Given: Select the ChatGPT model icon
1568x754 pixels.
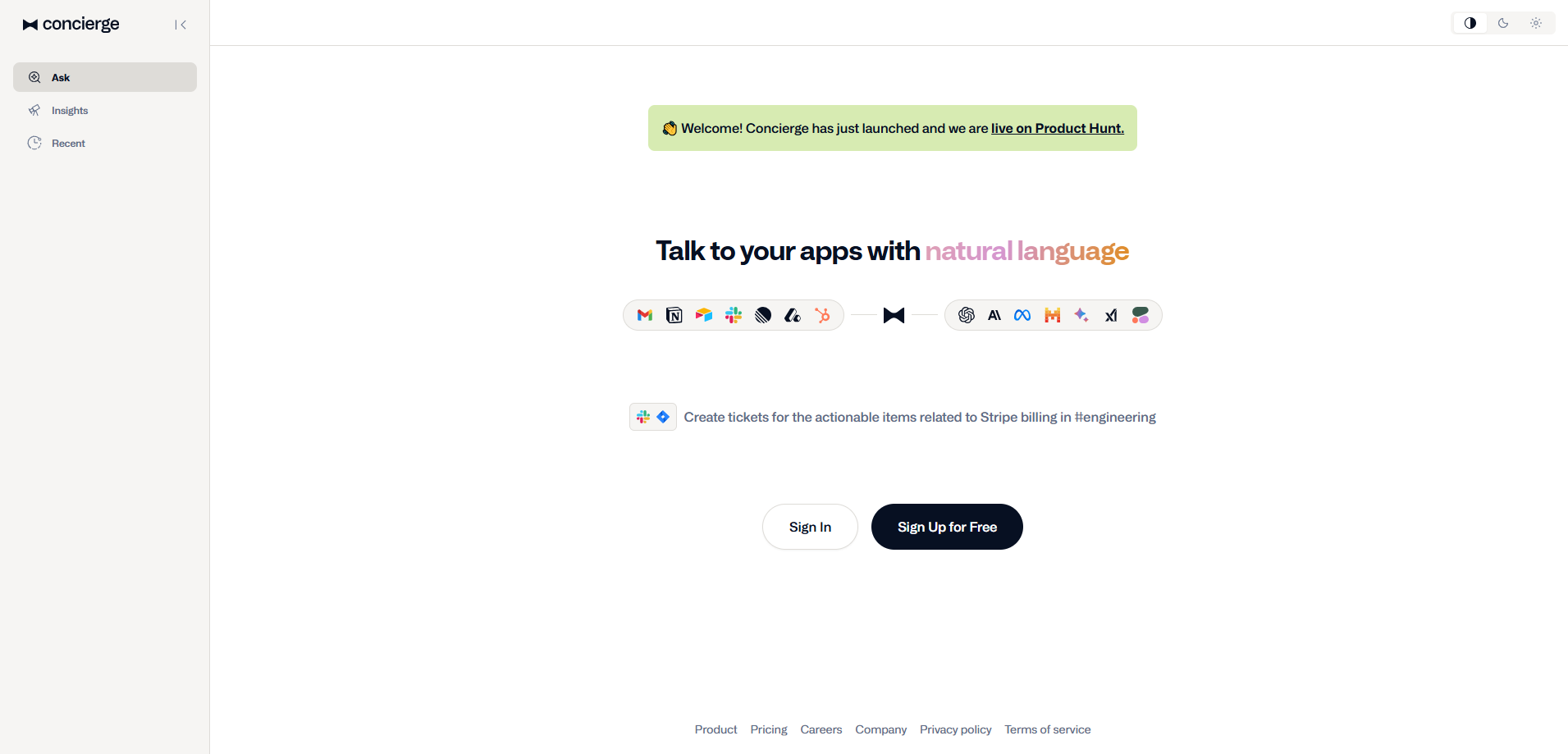Looking at the screenshot, I should [966, 315].
